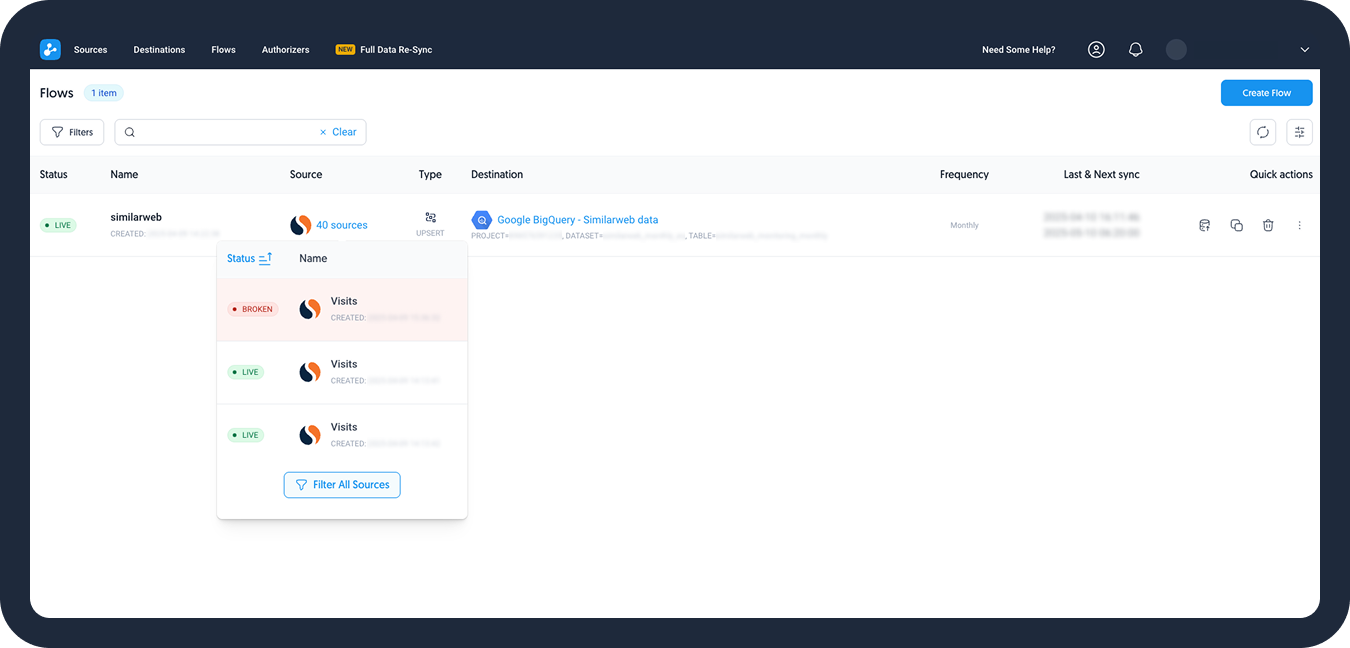Image resolution: width=1350 pixels, height=648 pixels.
Task: Click the Monthly frequency value
Action: point(964,225)
